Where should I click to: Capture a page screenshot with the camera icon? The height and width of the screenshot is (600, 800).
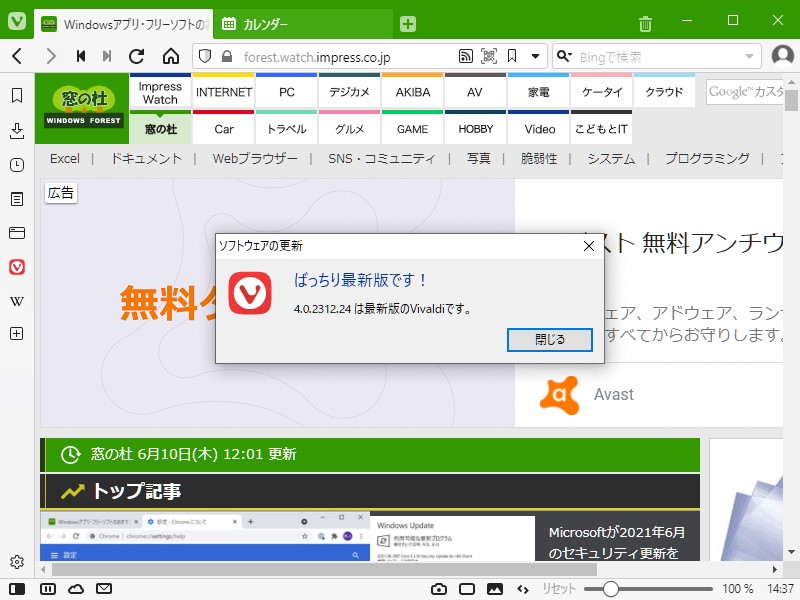440,590
